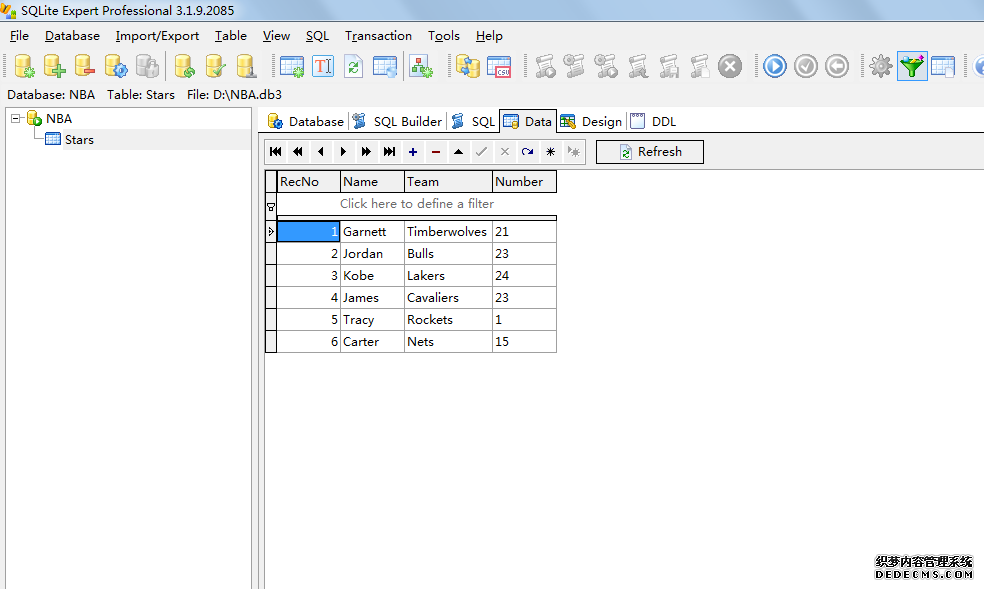Toggle the funnel filter toolbar button
984x589 pixels.
tap(911, 66)
